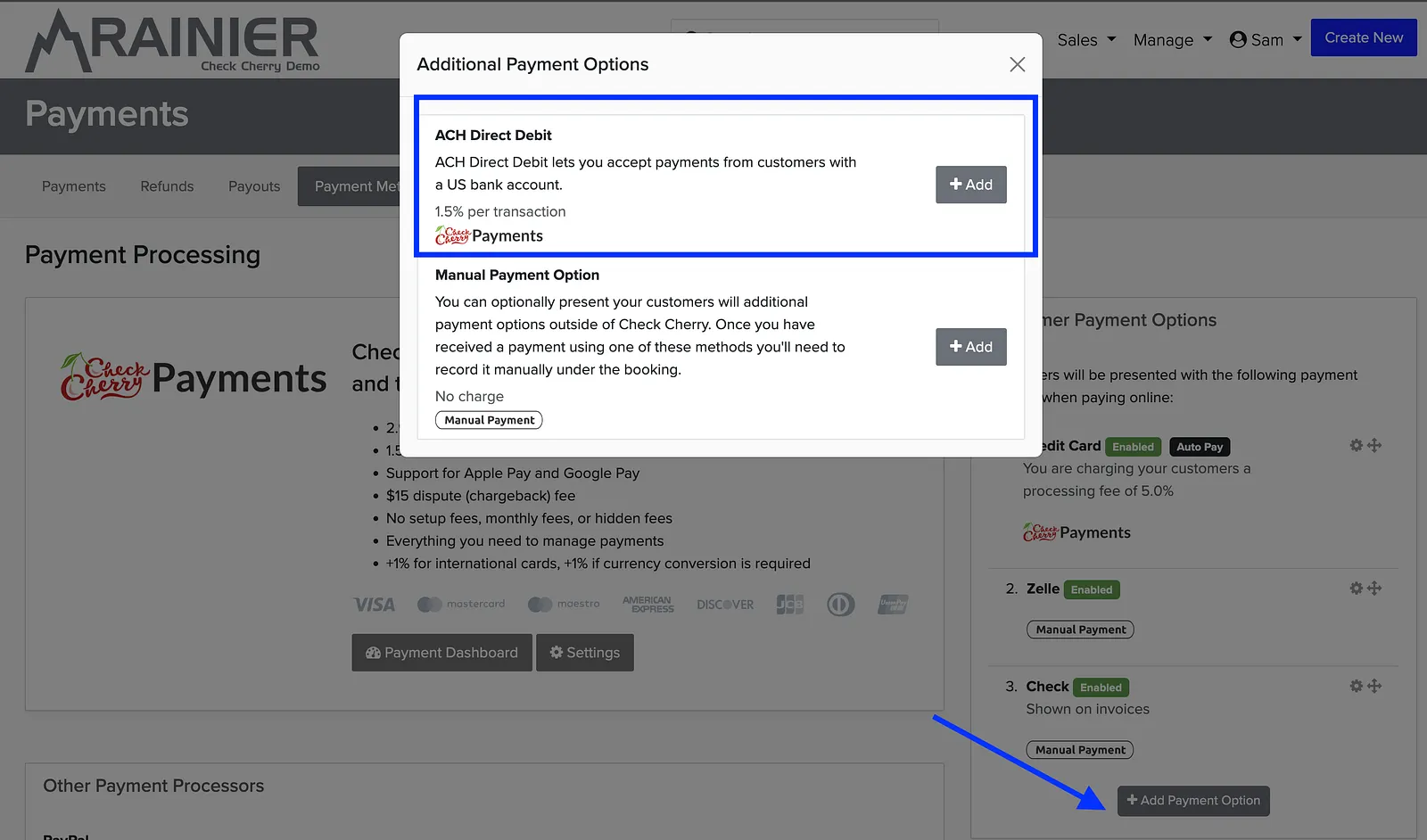Click the Create New button
This screenshot has height=840, width=1427.
[1364, 37]
